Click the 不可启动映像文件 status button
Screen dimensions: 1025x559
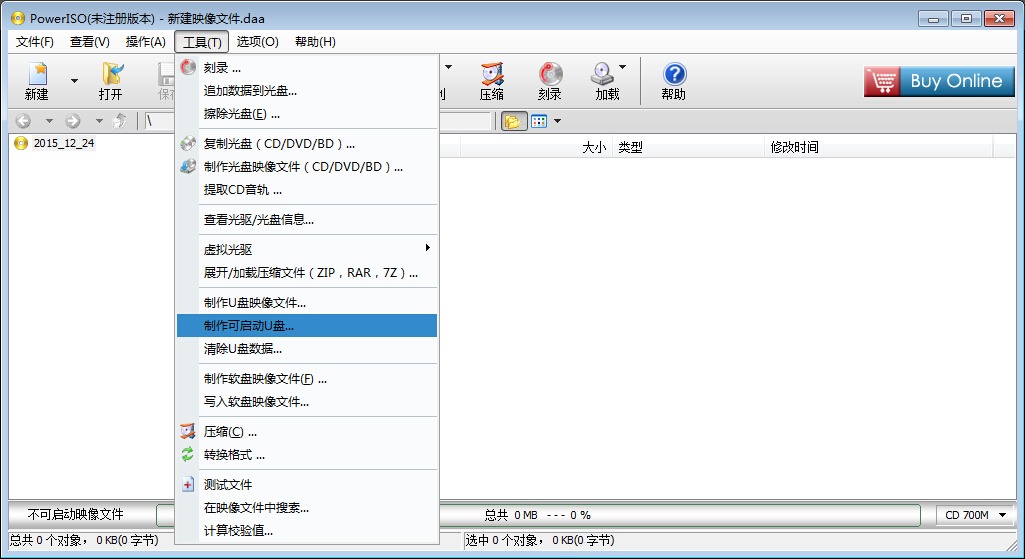(76, 515)
